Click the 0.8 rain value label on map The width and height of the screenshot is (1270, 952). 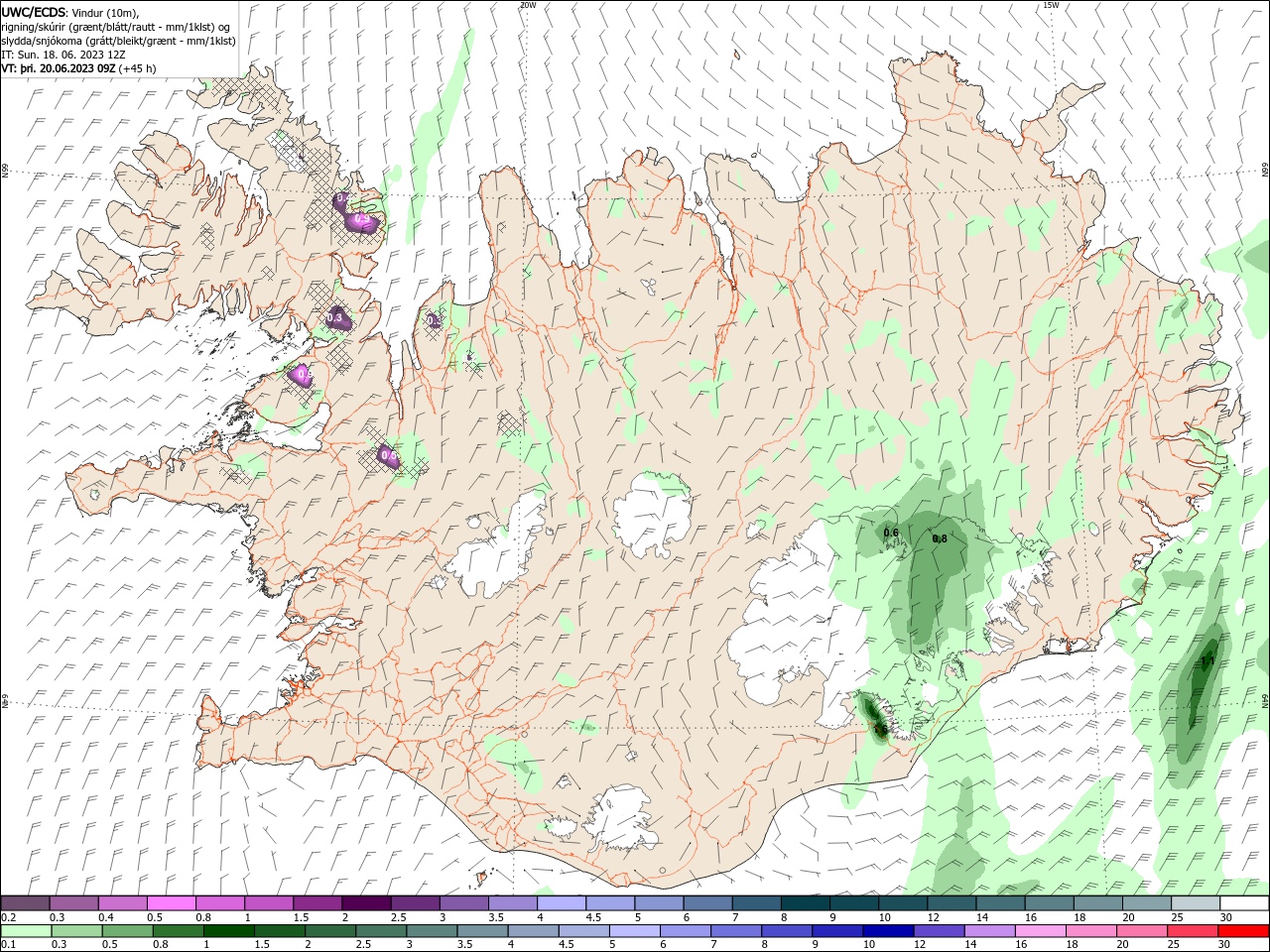pos(940,538)
